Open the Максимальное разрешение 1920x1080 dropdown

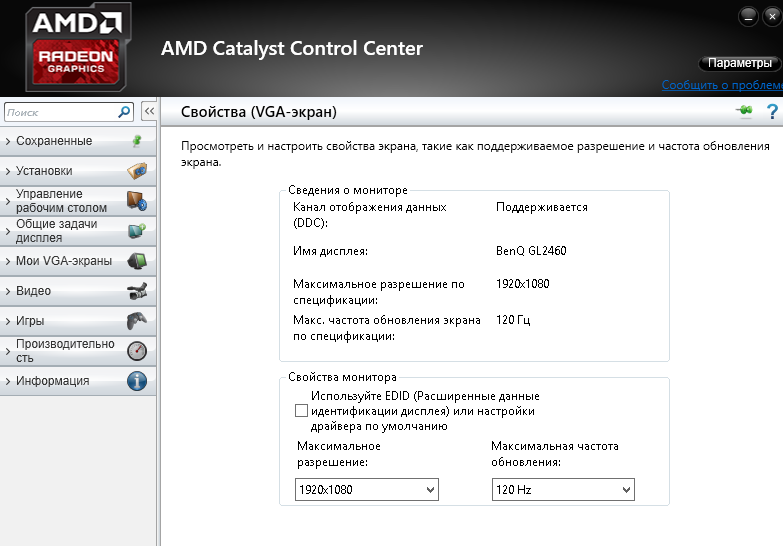click(367, 490)
